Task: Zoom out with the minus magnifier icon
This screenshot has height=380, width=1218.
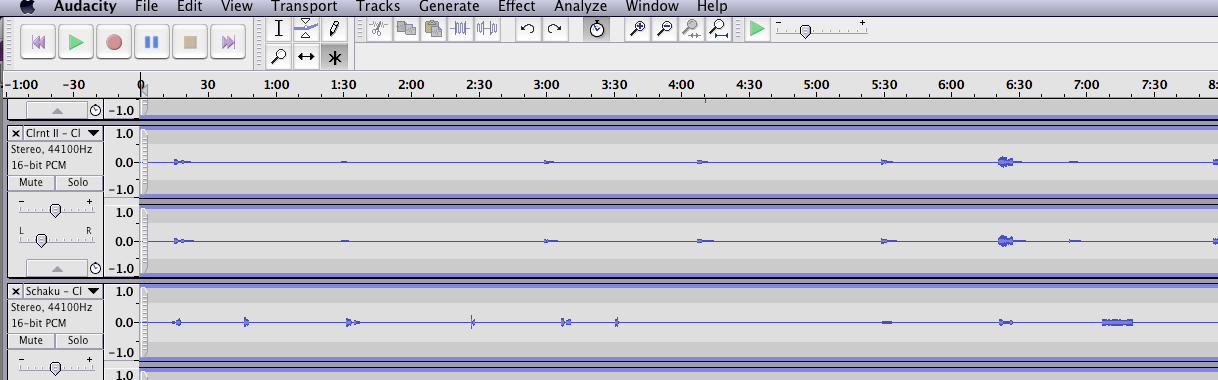Action: (x=664, y=29)
